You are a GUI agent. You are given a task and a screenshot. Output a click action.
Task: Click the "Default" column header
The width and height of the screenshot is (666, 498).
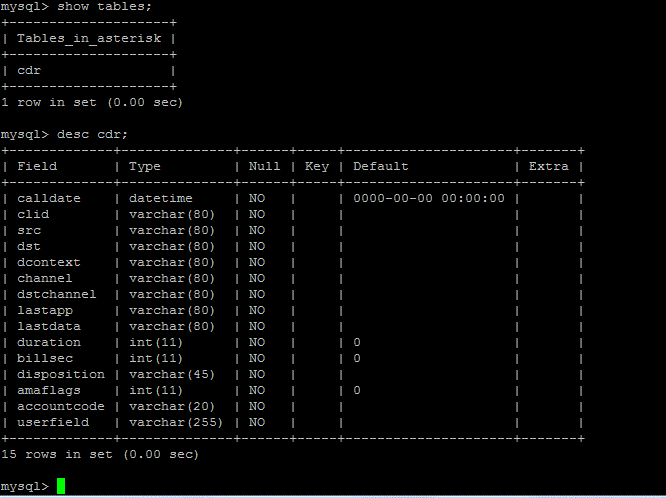click(x=381, y=166)
